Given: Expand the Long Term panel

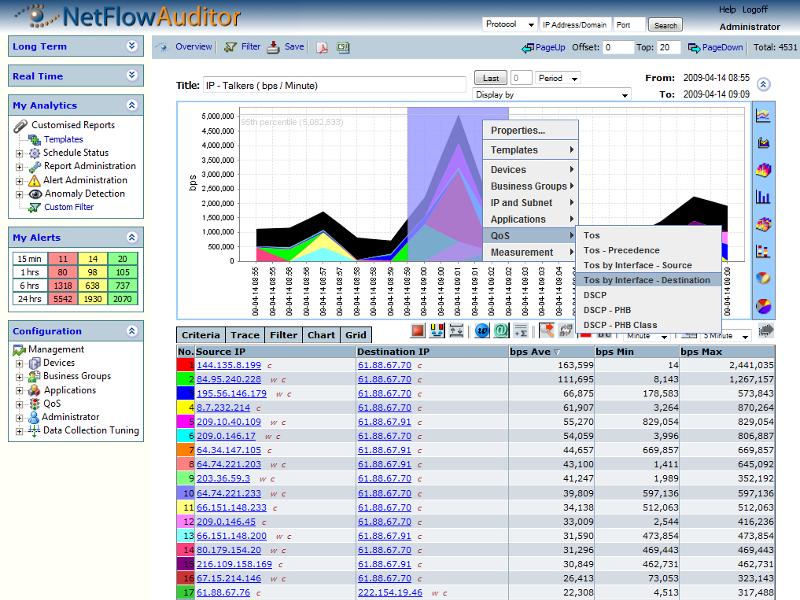Looking at the screenshot, I should [x=132, y=46].
